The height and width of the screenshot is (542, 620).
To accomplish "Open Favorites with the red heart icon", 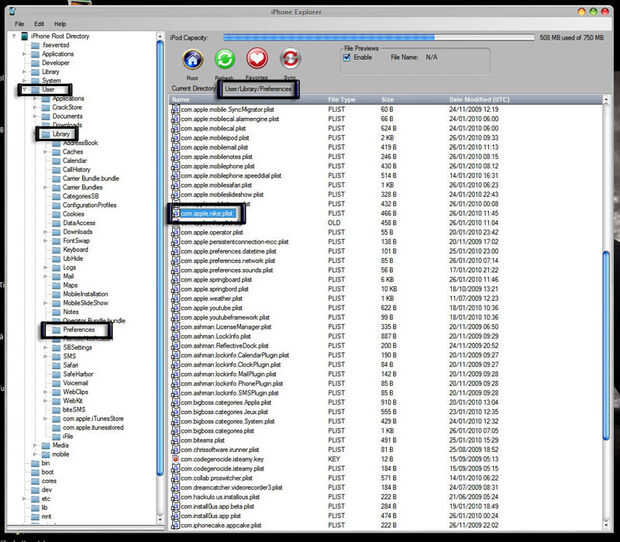I will [x=257, y=59].
